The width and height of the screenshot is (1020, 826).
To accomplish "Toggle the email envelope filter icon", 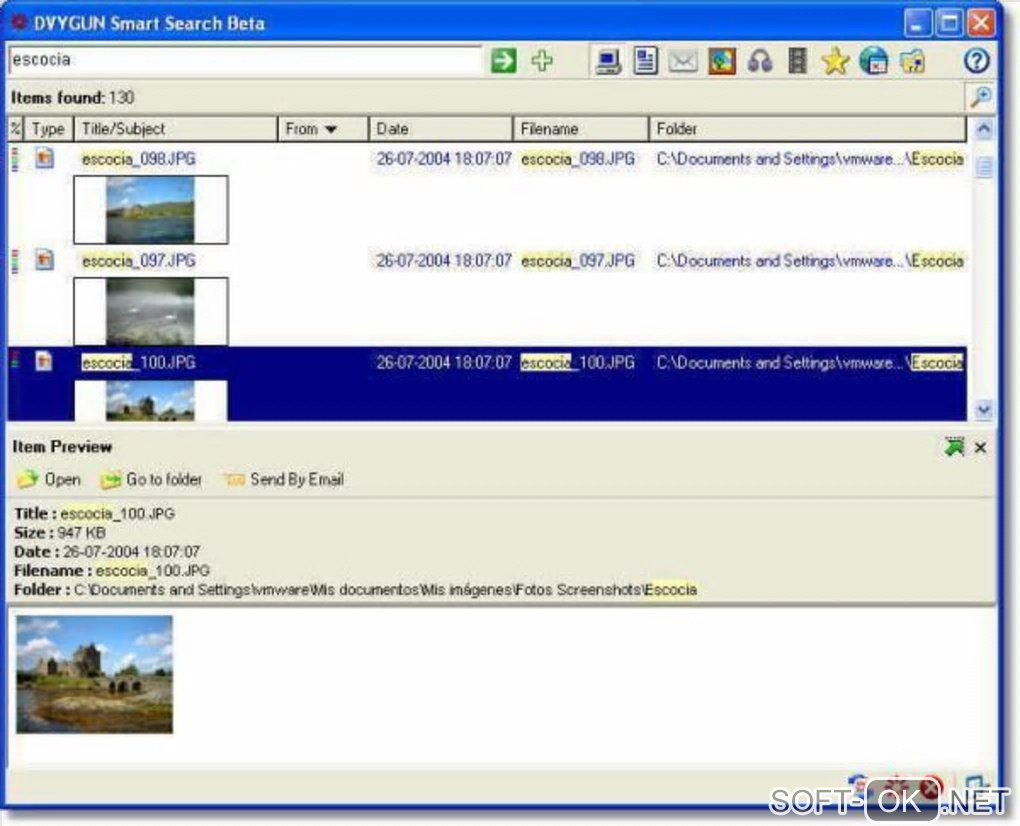I will (683, 62).
